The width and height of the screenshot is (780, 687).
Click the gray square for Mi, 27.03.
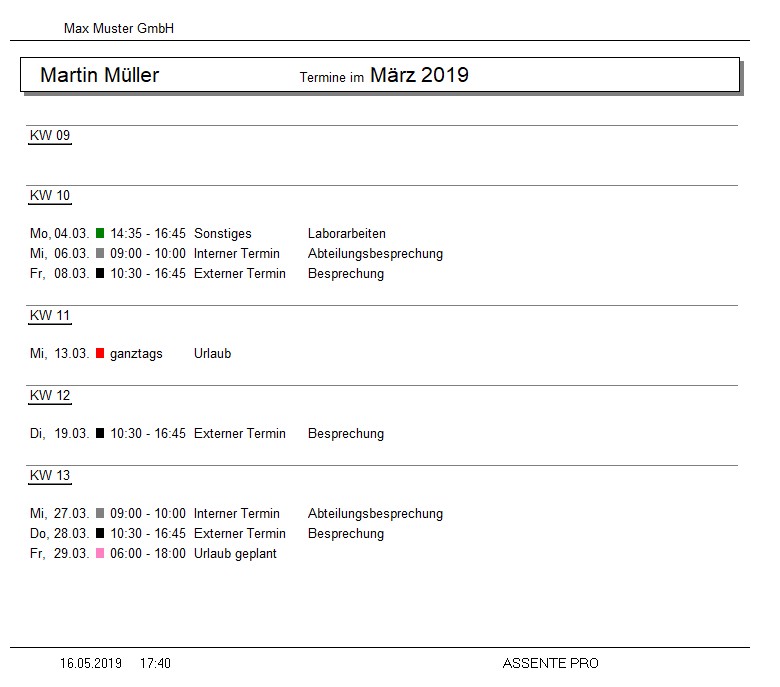tap(100, 513)
